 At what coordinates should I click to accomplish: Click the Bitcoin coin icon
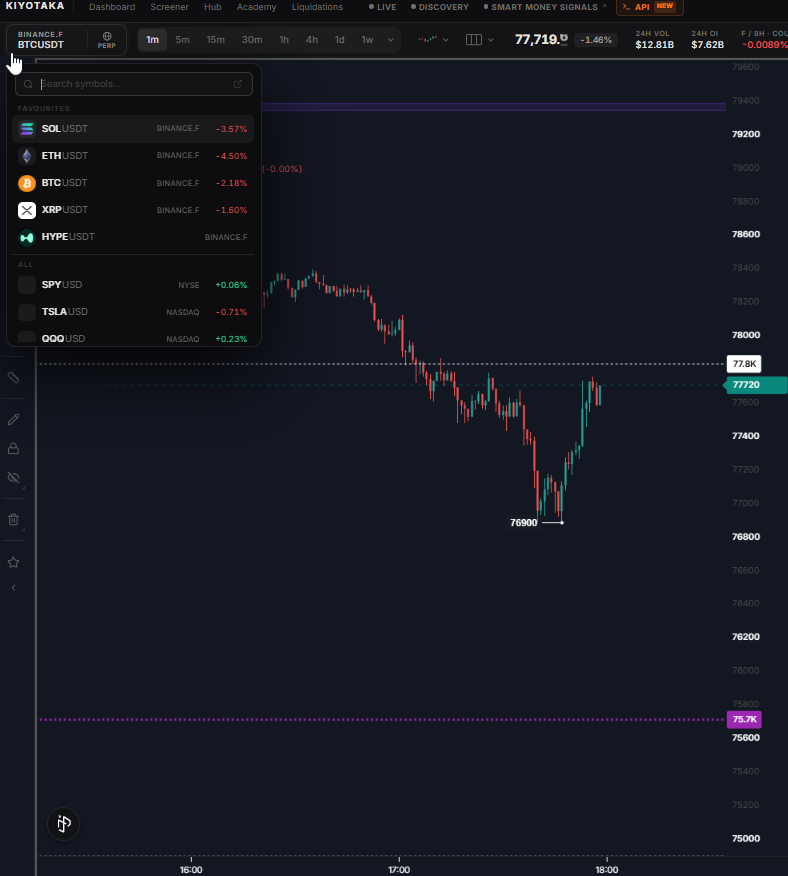click(x=27, y=183)
